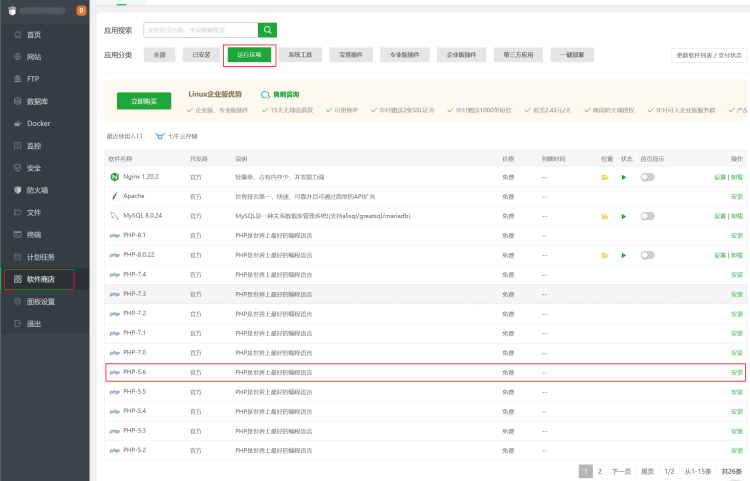Image resolution: width=750 pixels, height=481 pixels.
Task: Click the 立即购买 buy now button
Action: click(x=144, y=101)
